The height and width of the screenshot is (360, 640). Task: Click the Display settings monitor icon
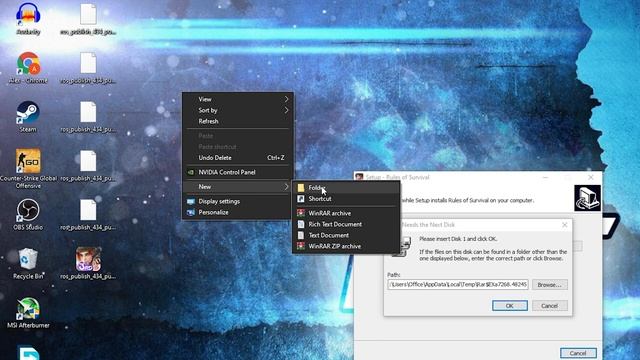191,201
